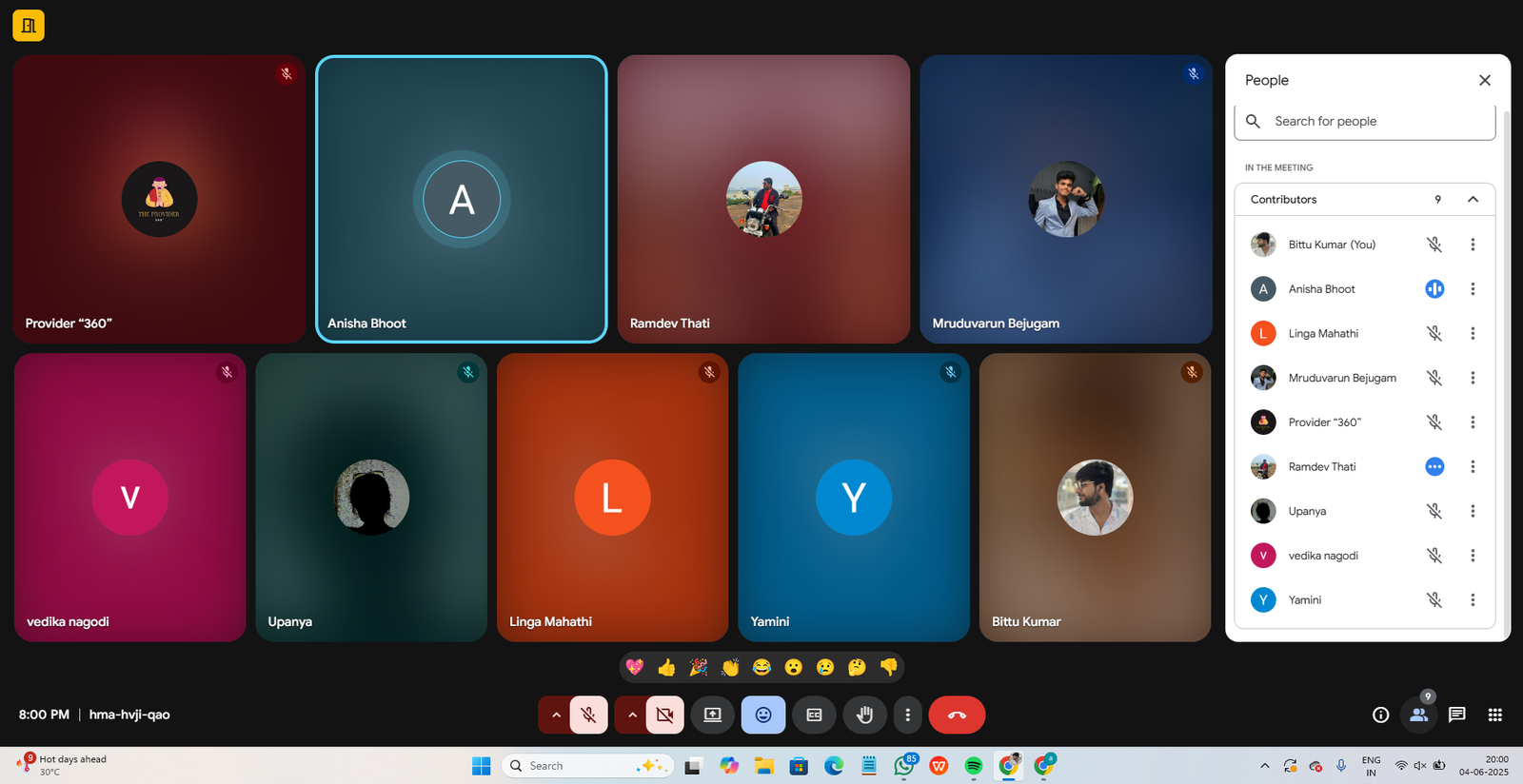Toggle the People panel button
This screenshot has height=784, width=1523.
1418,715
